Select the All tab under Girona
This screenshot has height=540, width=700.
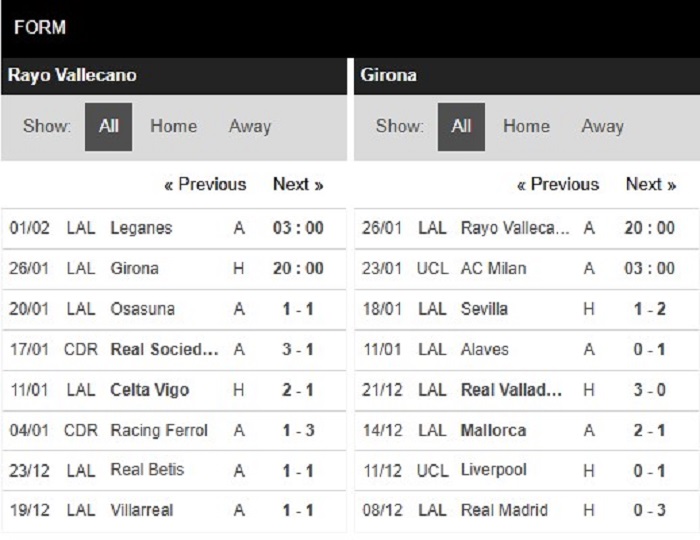(x=461, y=127)
